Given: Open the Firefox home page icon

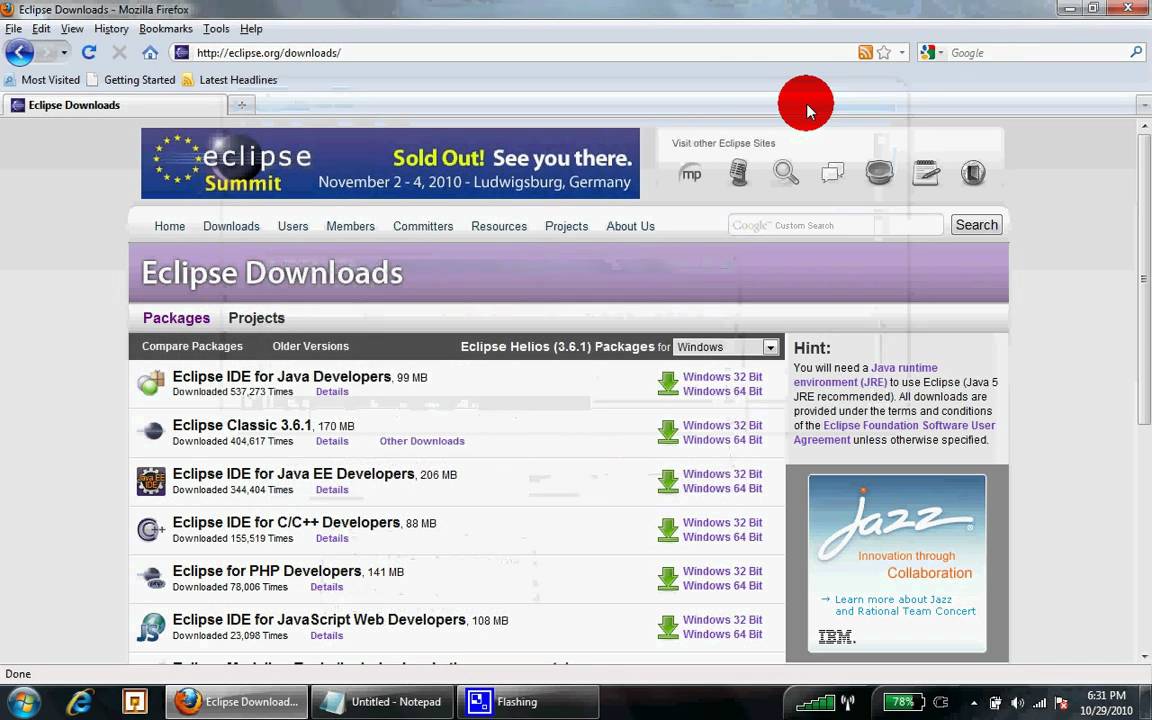Looking at the screenshot, I should click(x=150, y=53).
